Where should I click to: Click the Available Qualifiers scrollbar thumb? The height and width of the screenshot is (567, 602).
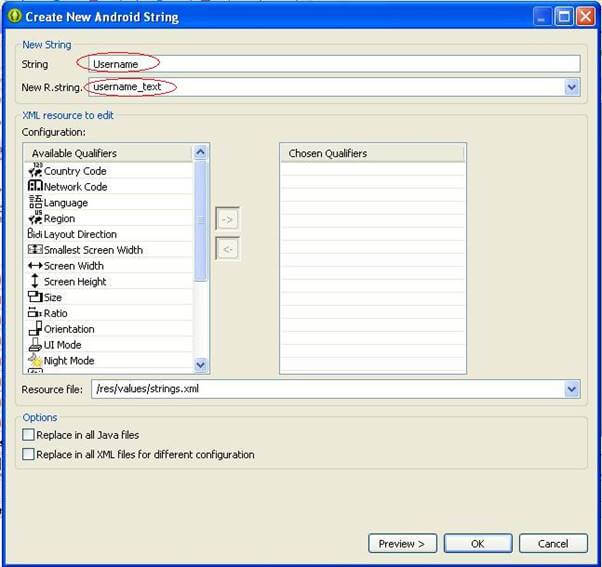coord(200,221)
